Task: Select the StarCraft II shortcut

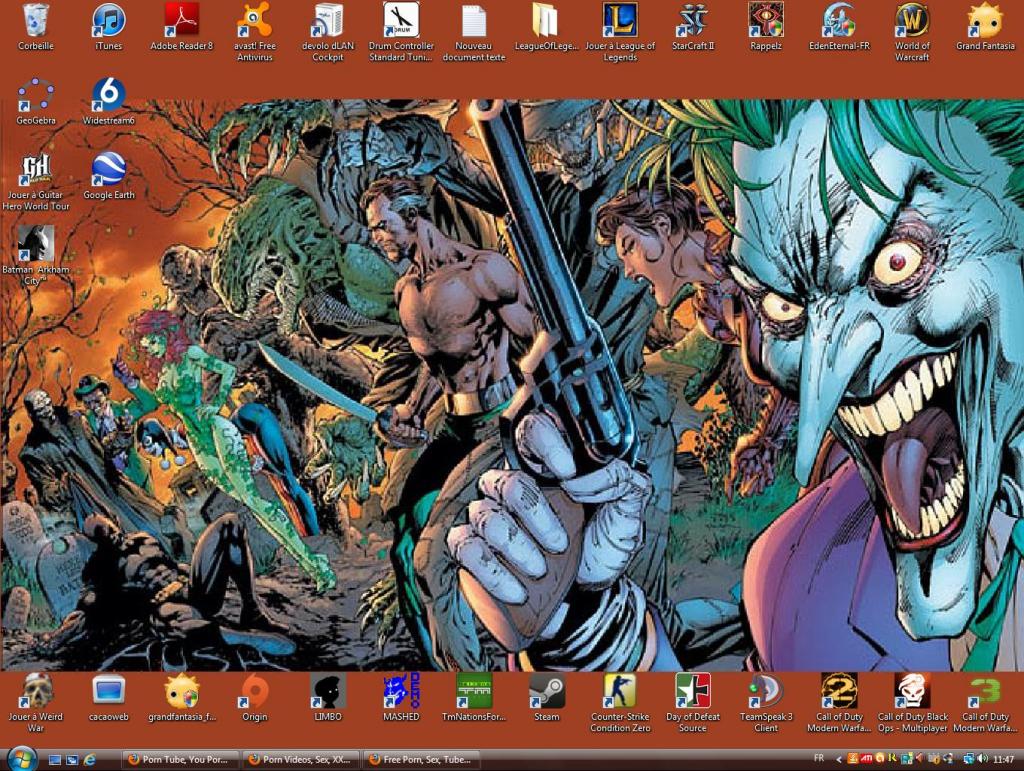Action: click(693, 29)
